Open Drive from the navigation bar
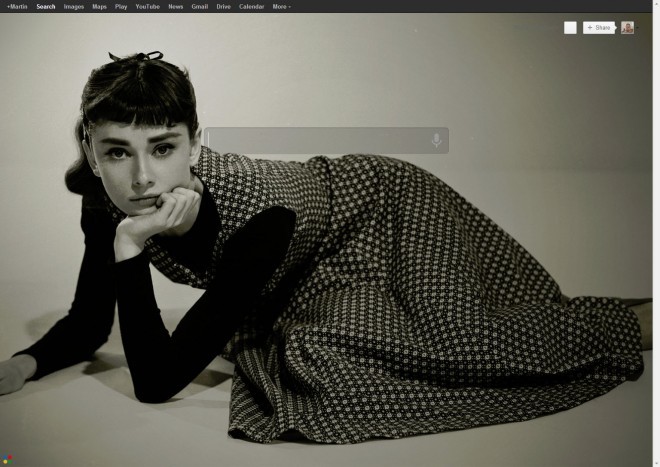 (224, 7)
